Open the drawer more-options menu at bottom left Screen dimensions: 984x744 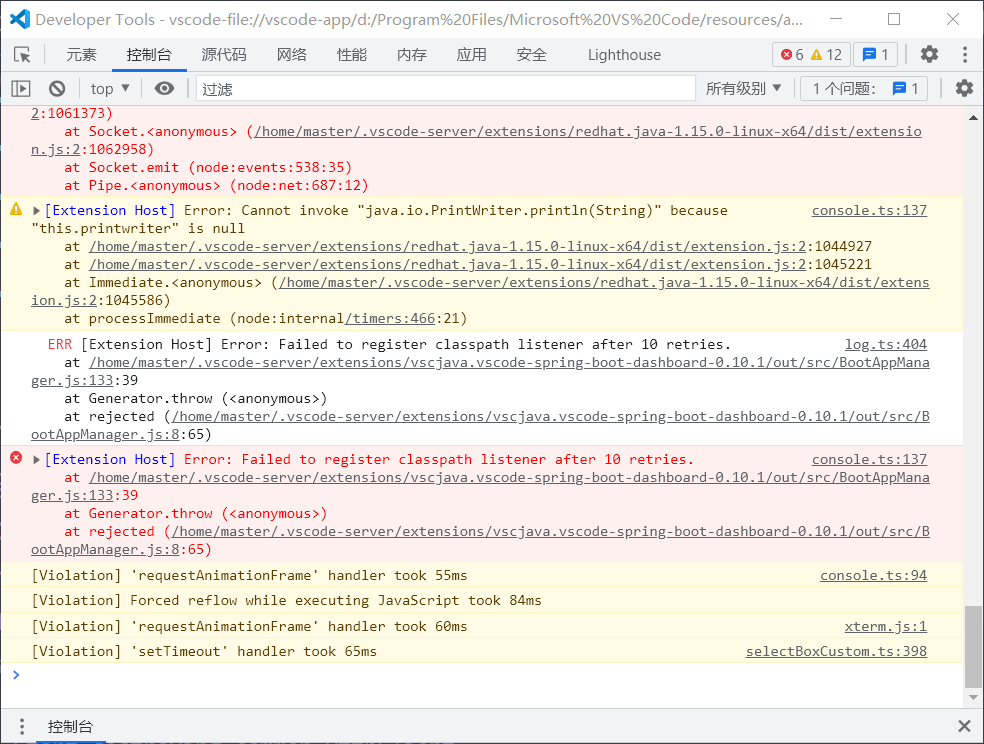click(22, 727)
